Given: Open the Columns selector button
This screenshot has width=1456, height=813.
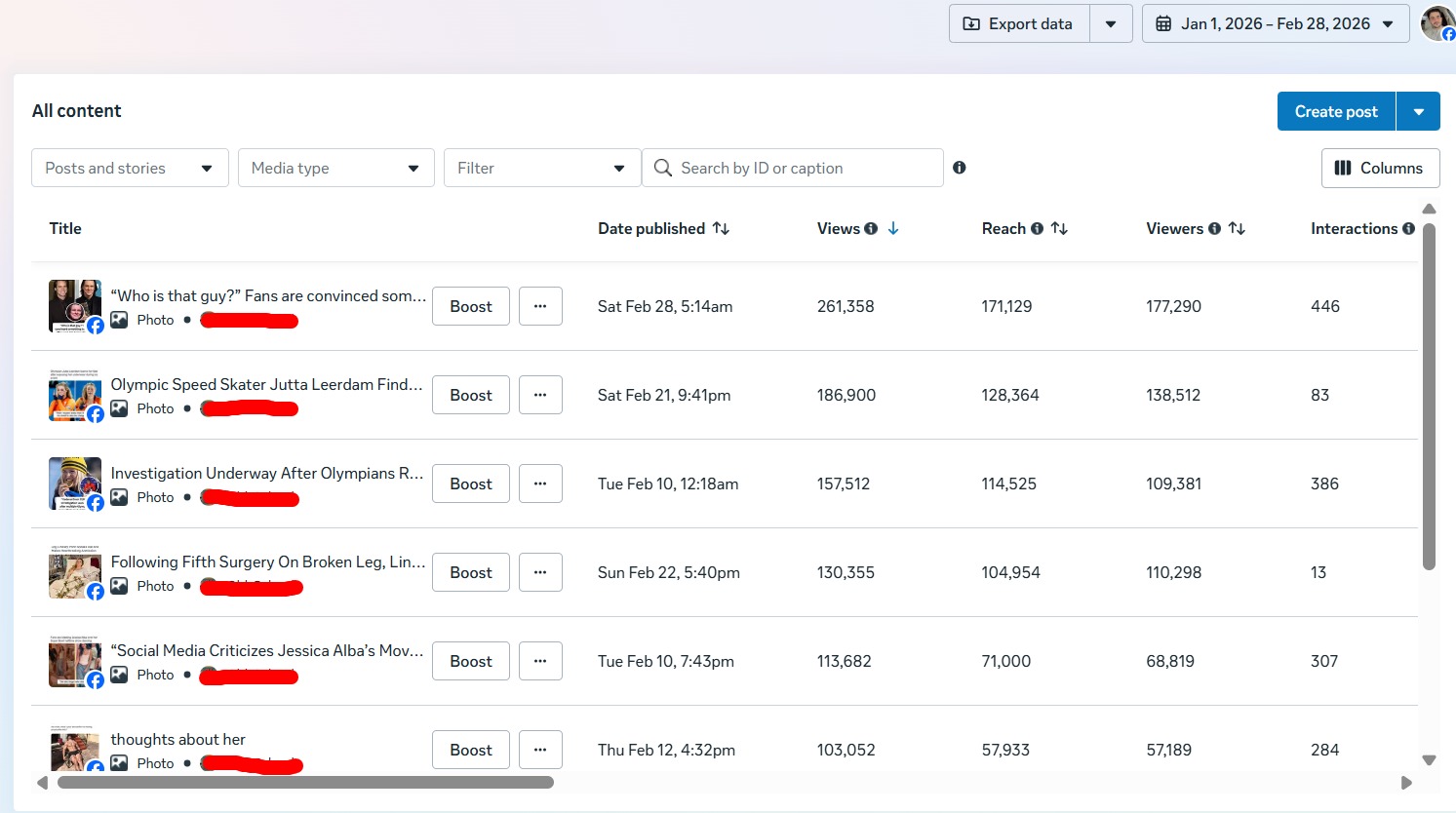Looking at the screenshot, I should click(x=1380, y=168).
